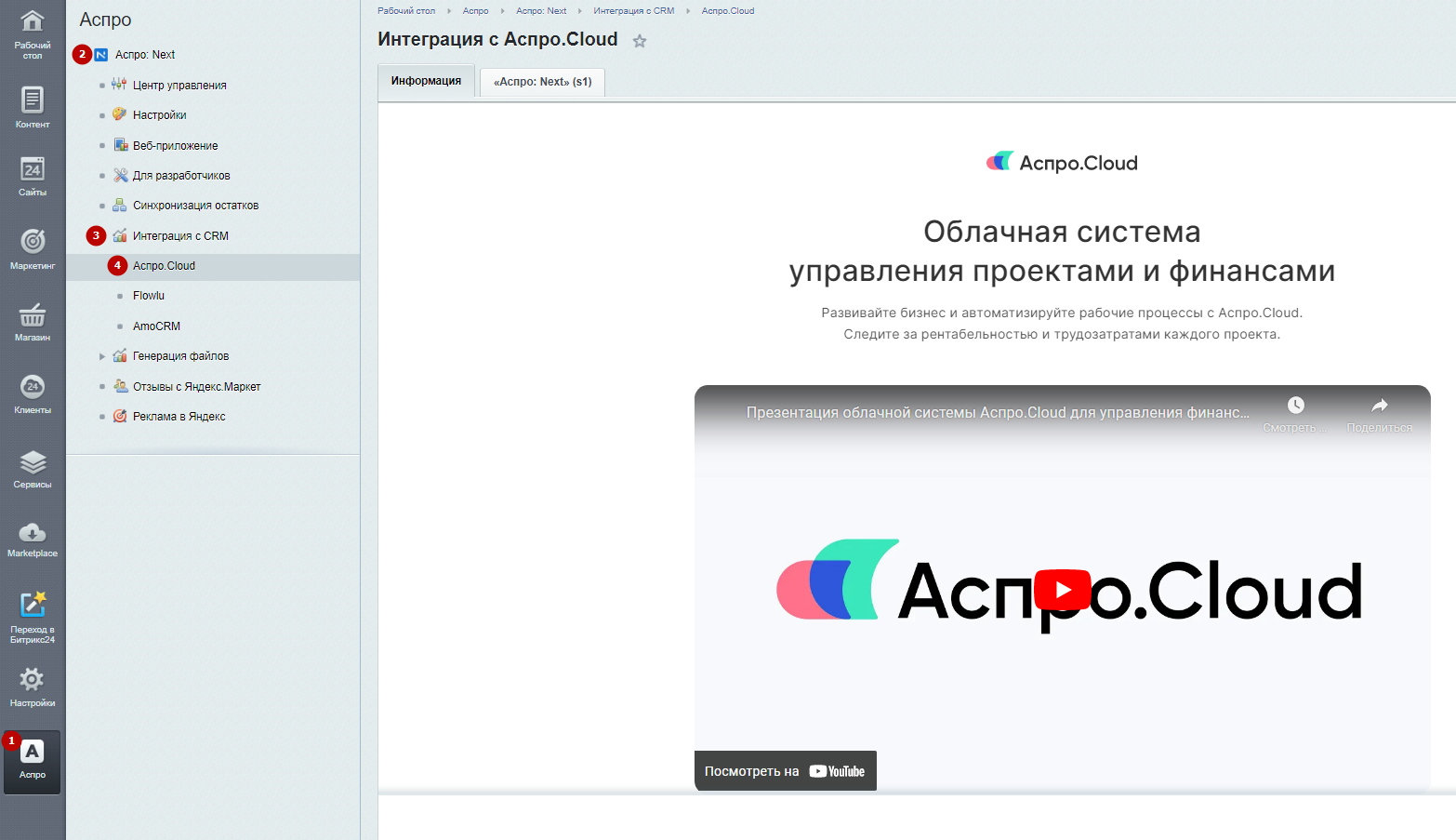Select Flowlu in the tree
This screenshot has height=840, width=1456.
point(149,296)
